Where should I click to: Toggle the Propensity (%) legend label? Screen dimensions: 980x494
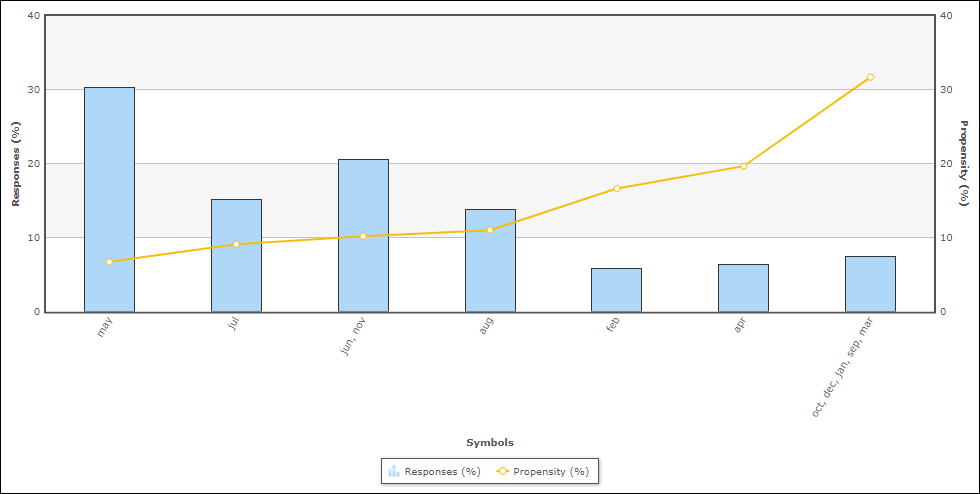(551, 471)
